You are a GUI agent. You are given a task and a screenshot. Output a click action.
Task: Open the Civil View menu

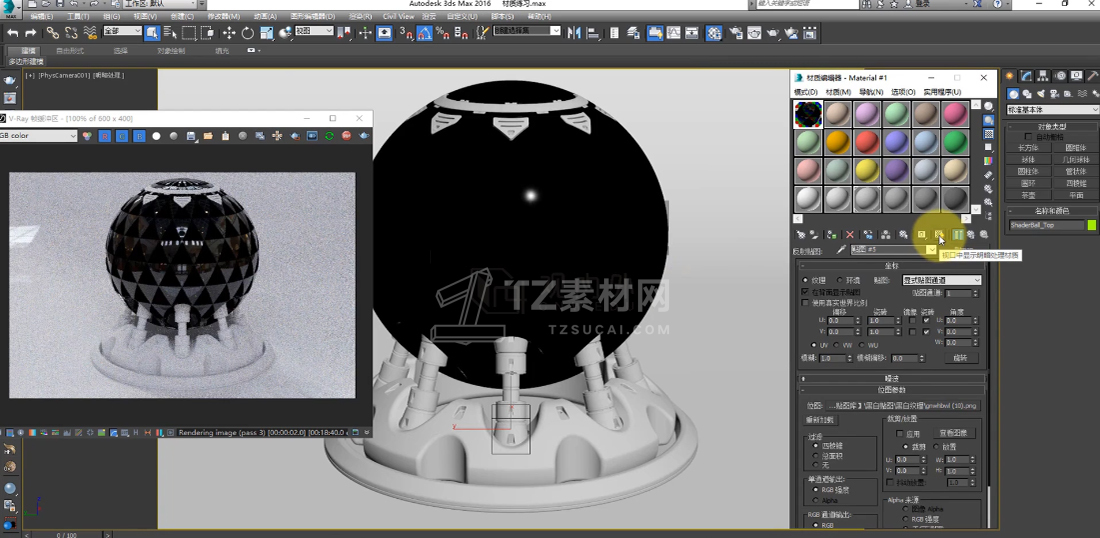(x=398, y=17)
